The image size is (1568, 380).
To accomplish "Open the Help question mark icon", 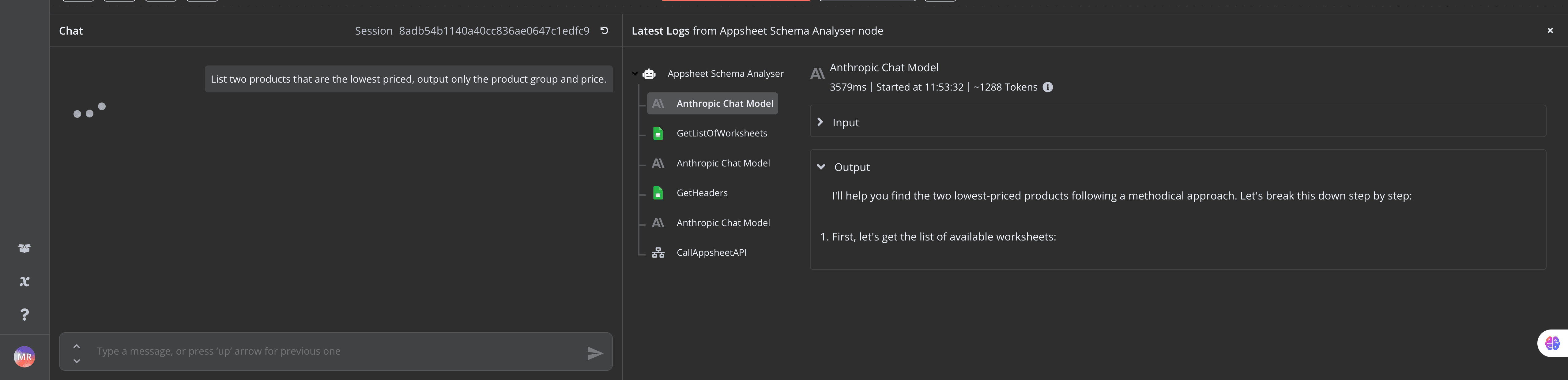I will (24, 314).
